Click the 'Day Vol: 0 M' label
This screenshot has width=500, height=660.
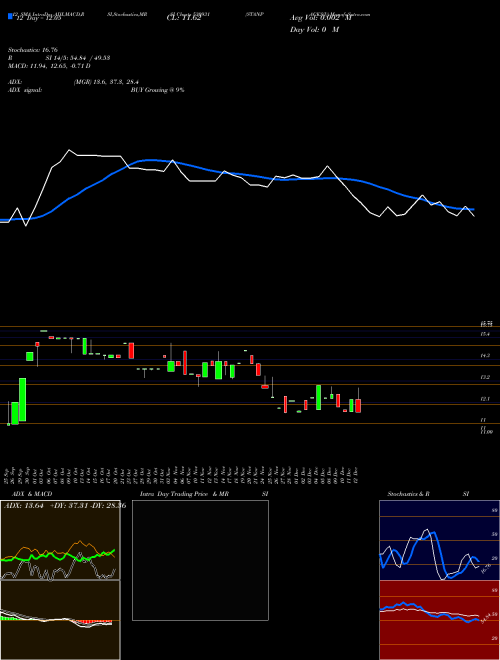(x=314, y=30)
